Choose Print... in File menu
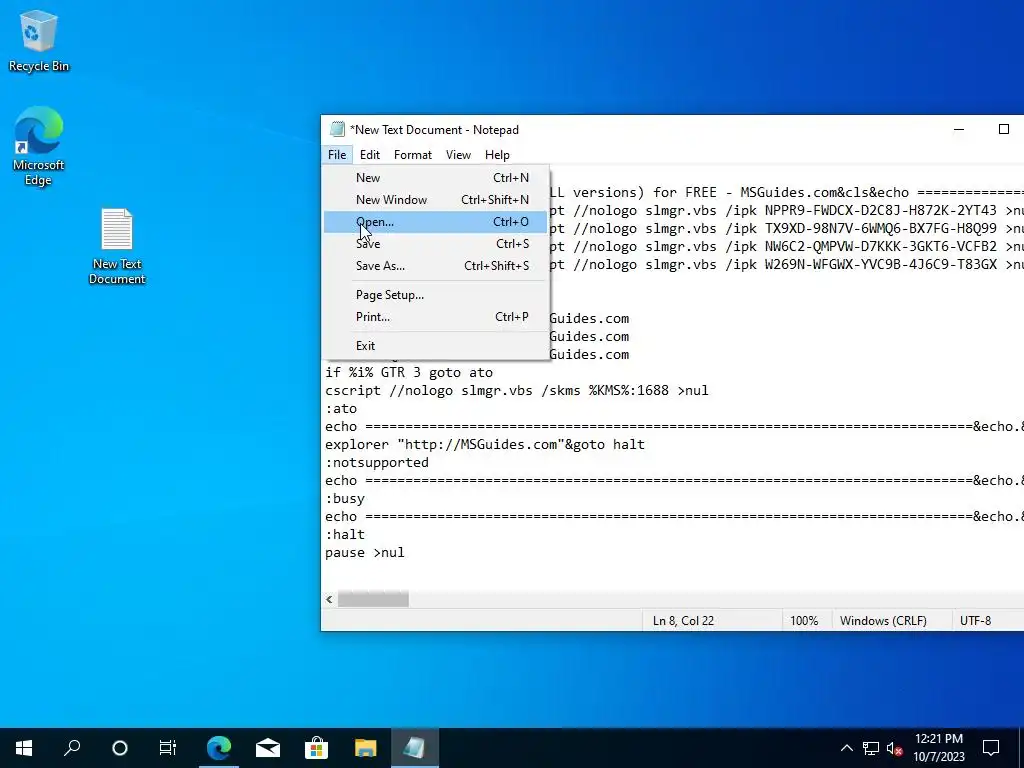This screenshot has height=768, width=1024. coord(436,317)
